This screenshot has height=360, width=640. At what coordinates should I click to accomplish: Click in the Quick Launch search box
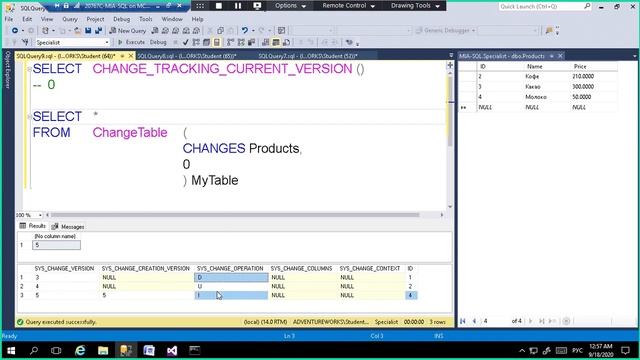[545, 7]
